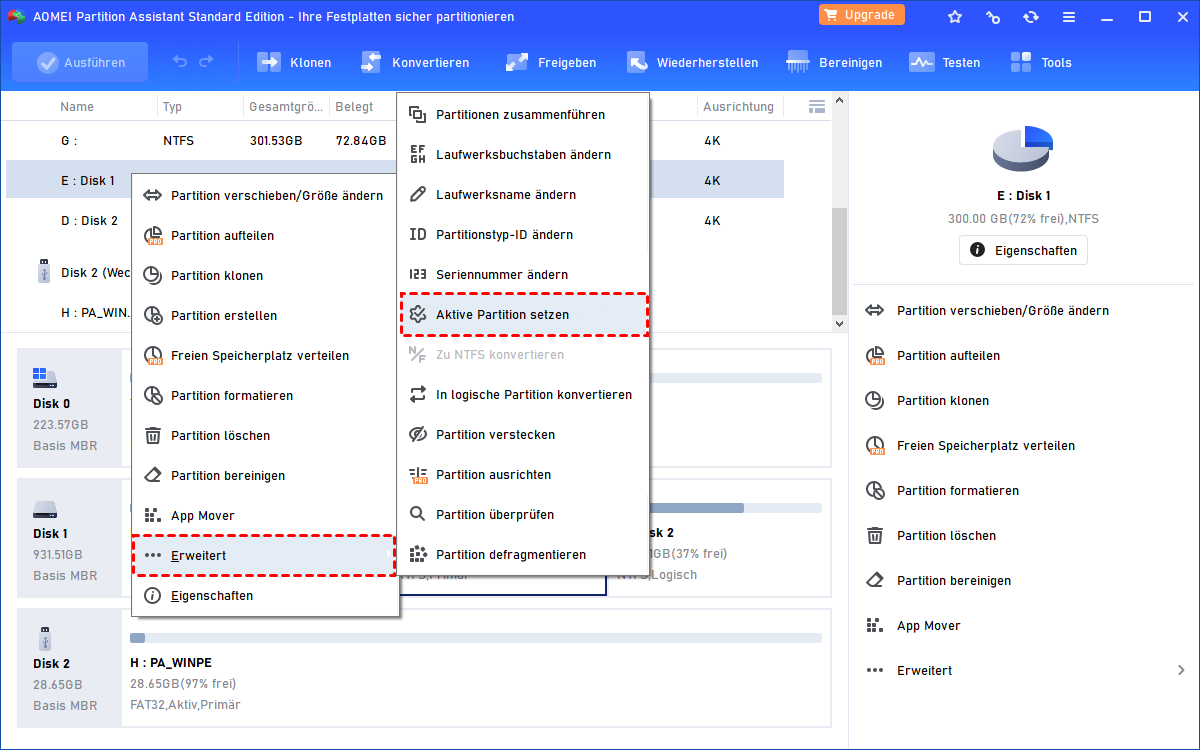Click the H : PA_WINPE partition bar
The width and height of the screenshot is (1200, 750).
coord(476,638)
